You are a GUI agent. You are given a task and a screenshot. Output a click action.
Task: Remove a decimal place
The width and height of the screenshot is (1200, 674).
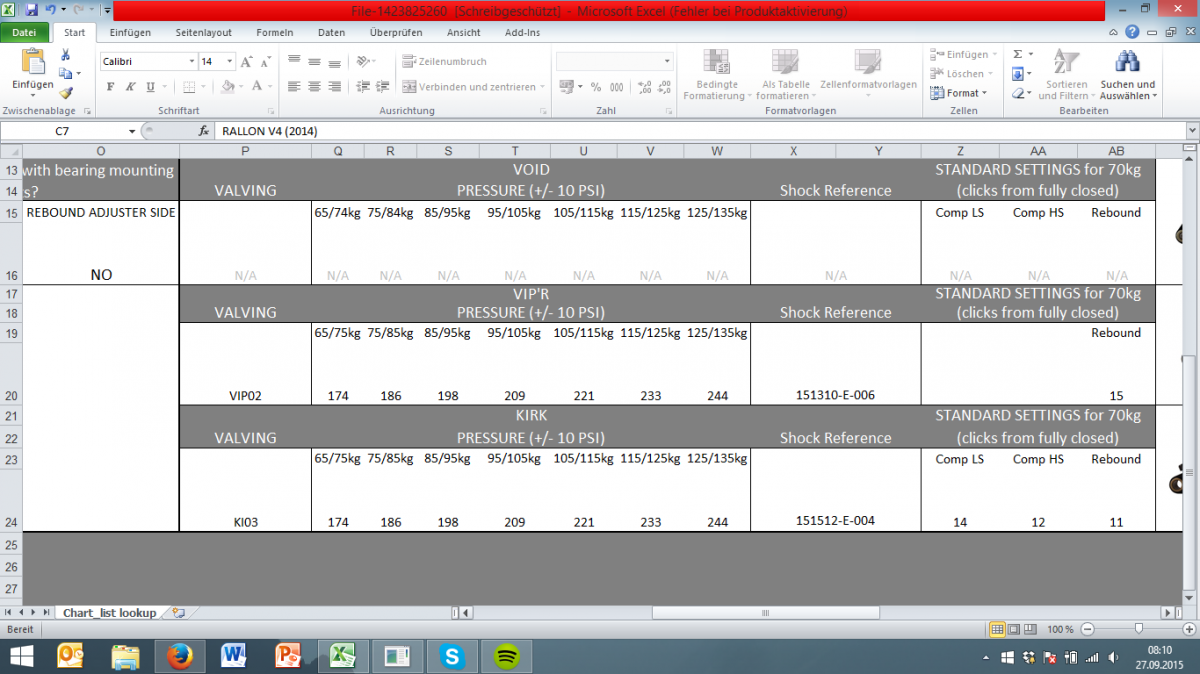(x=663, y=87)
